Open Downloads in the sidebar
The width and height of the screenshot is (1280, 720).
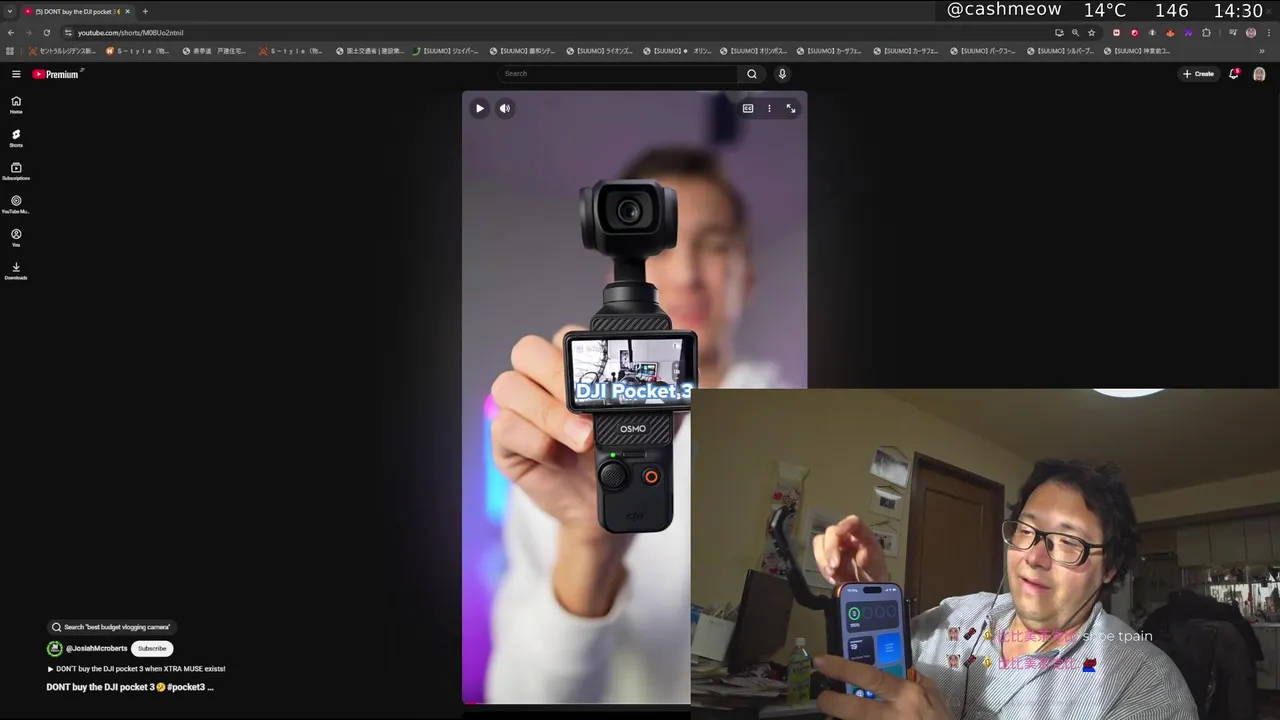(x=16, y=271)
